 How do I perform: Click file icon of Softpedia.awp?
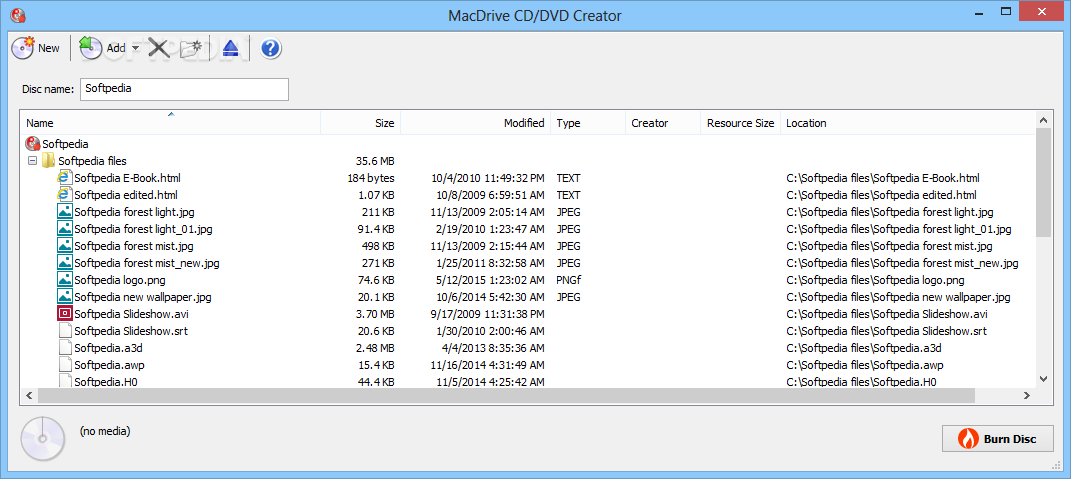[65, 365]
